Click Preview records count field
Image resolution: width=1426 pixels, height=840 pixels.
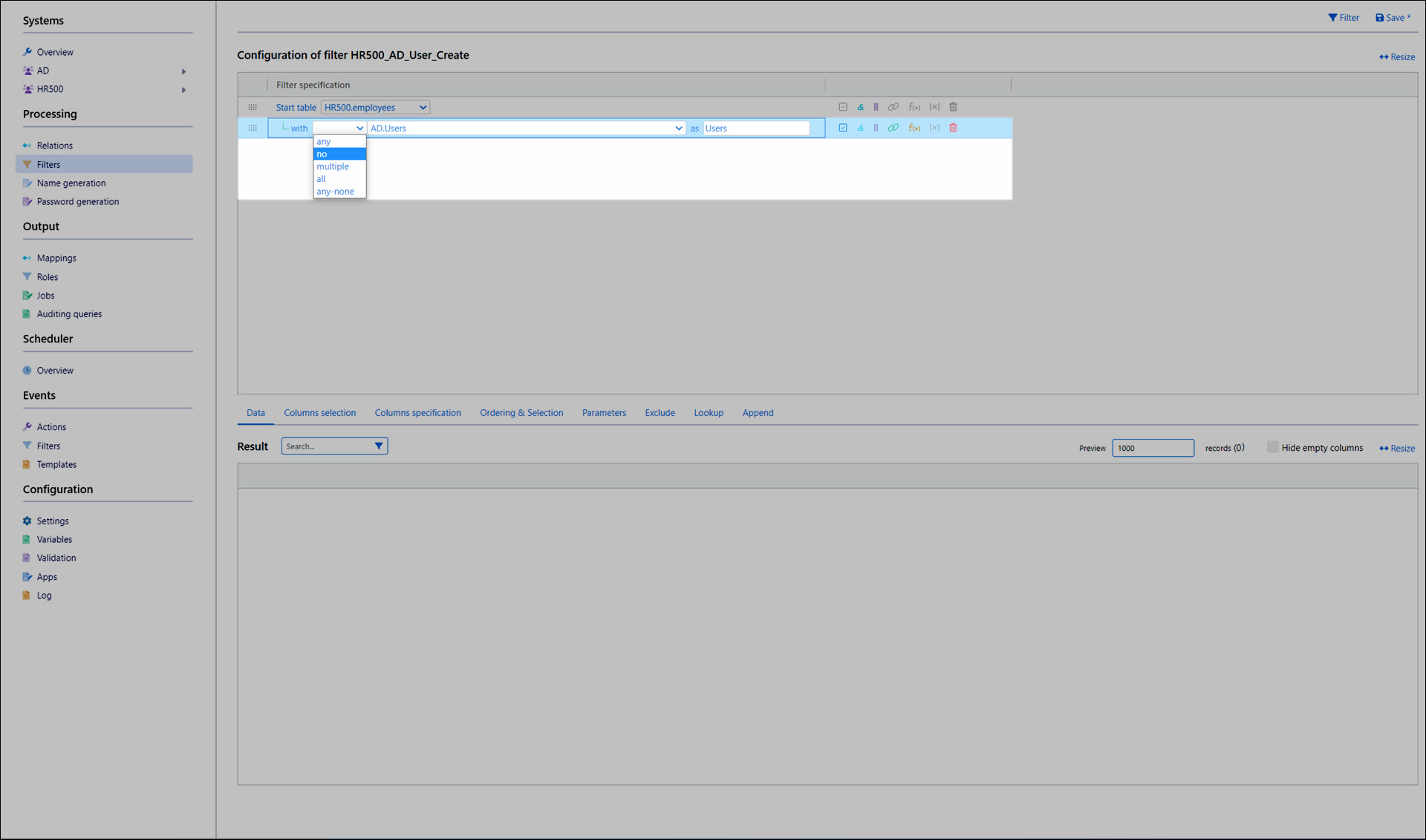pyautogui.click(x=1152, y=448)
